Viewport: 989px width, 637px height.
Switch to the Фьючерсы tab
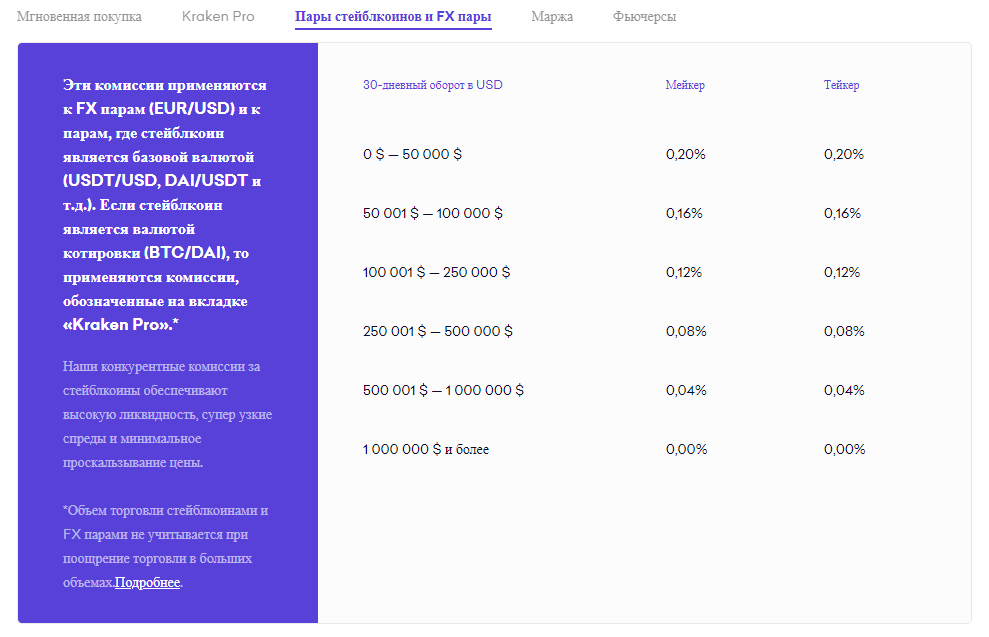(x=645, y=16)
